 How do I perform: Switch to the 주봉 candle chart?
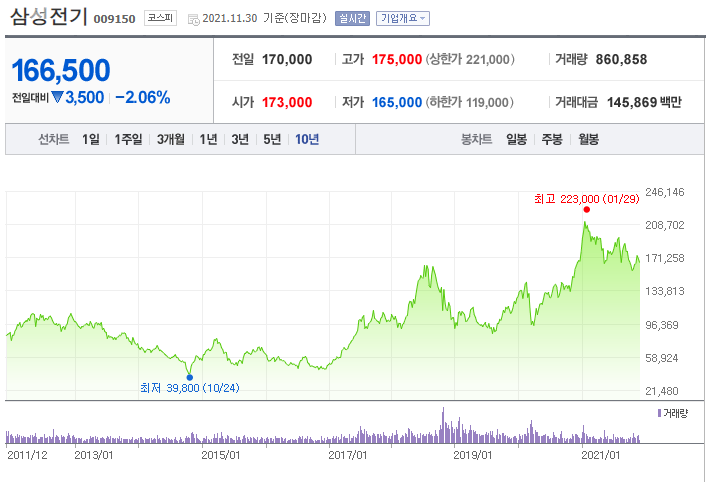(552, 139)
